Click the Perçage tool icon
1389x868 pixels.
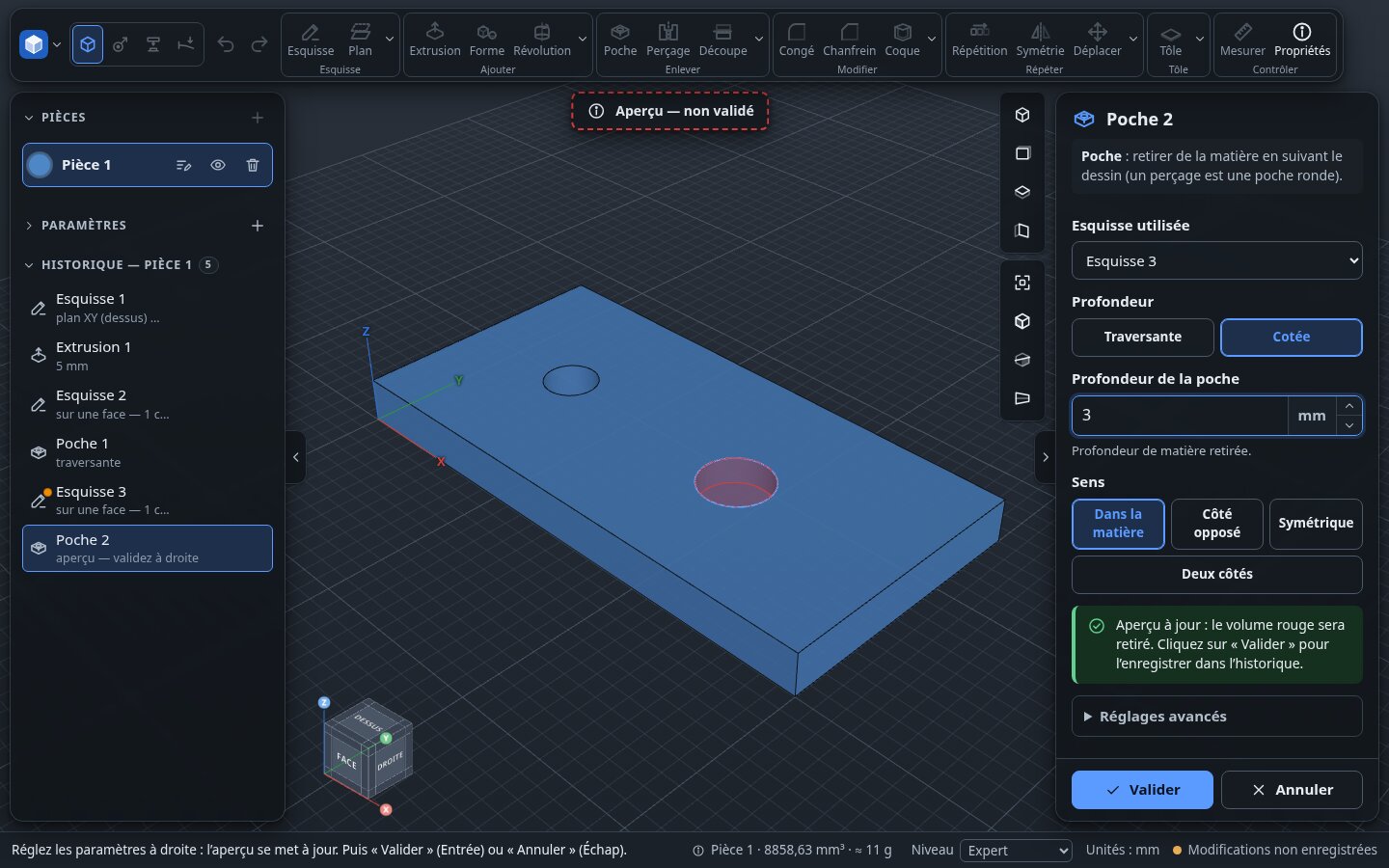(667, 32)
